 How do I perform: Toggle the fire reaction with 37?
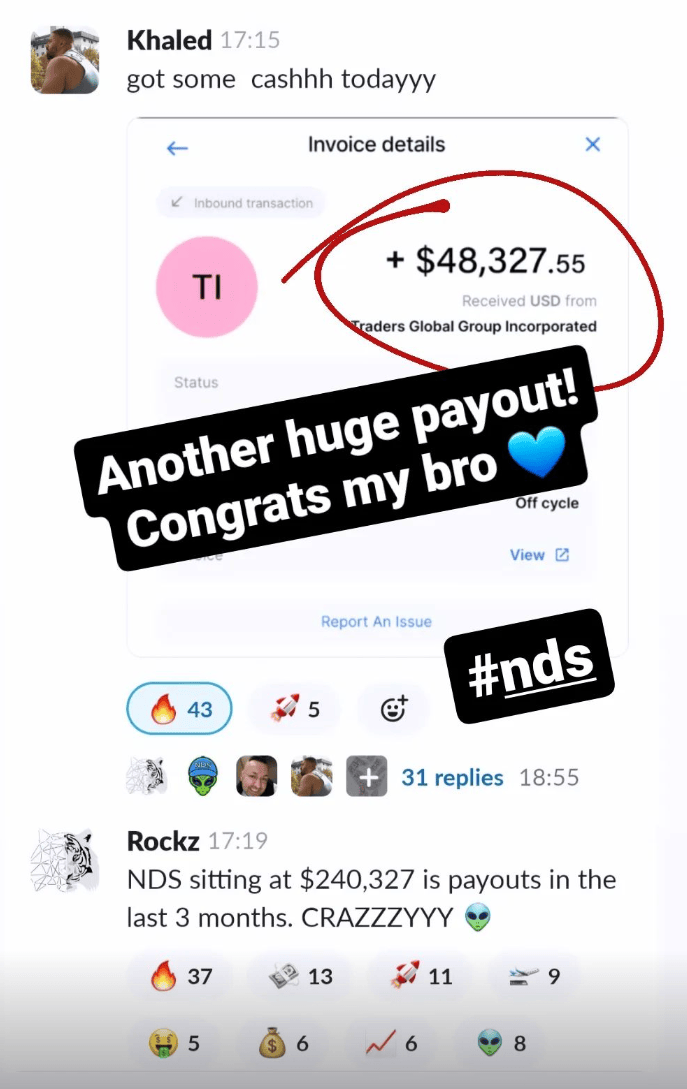click(181, 976)
